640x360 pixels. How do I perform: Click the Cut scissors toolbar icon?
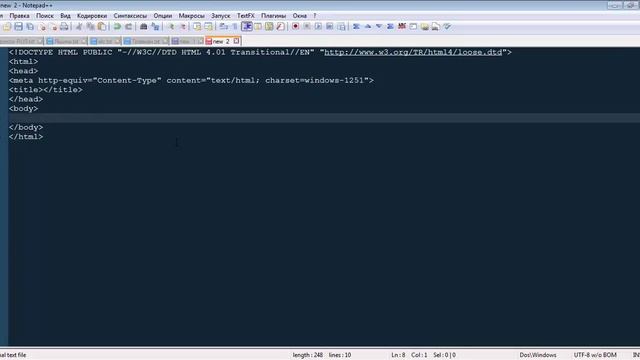pyautogui.click(x=79, y=27)
